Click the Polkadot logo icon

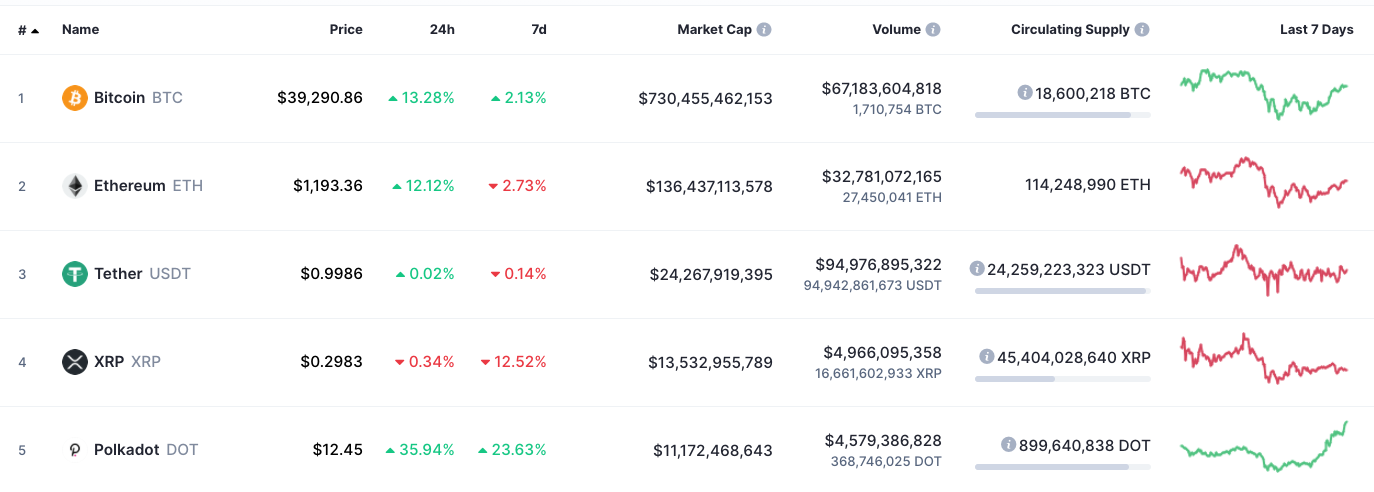point(75,450)
